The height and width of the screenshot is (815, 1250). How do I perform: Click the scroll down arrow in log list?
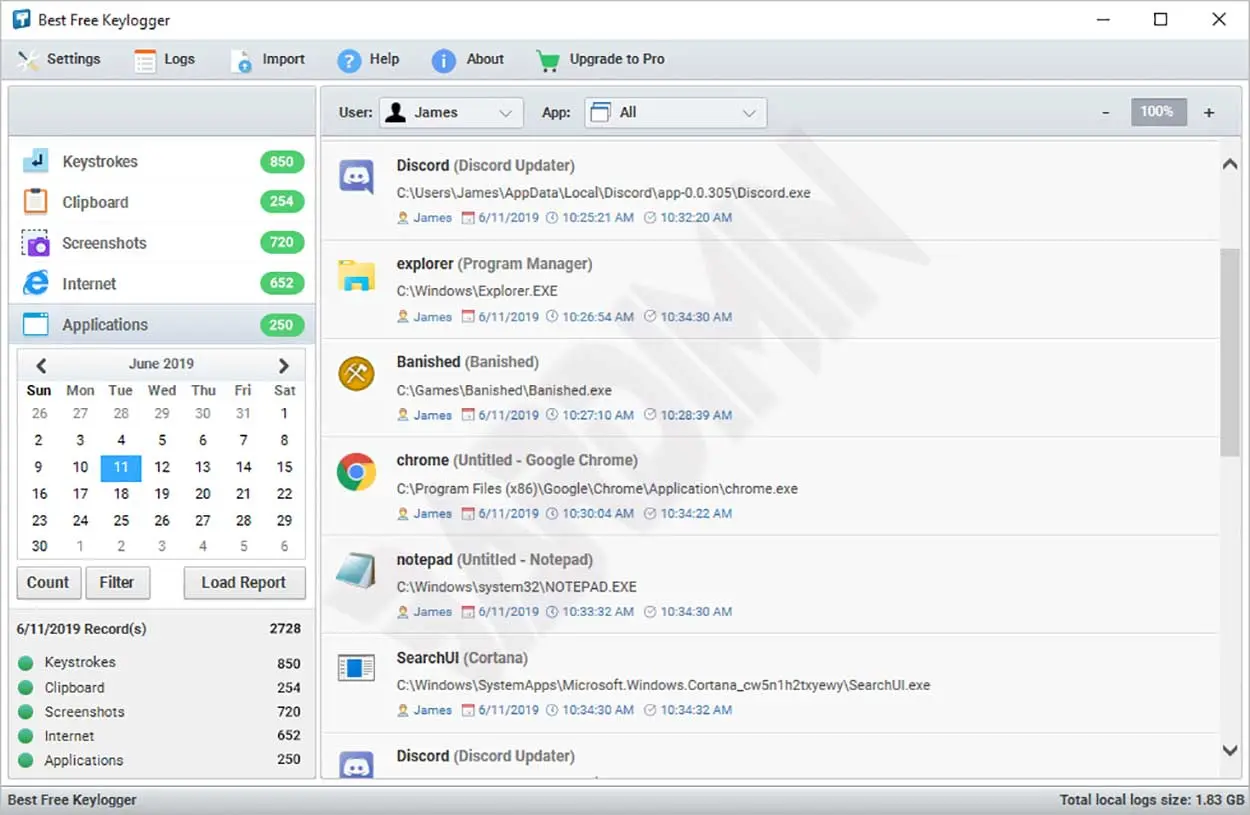pyautogui.click(x=1230, y=750)
